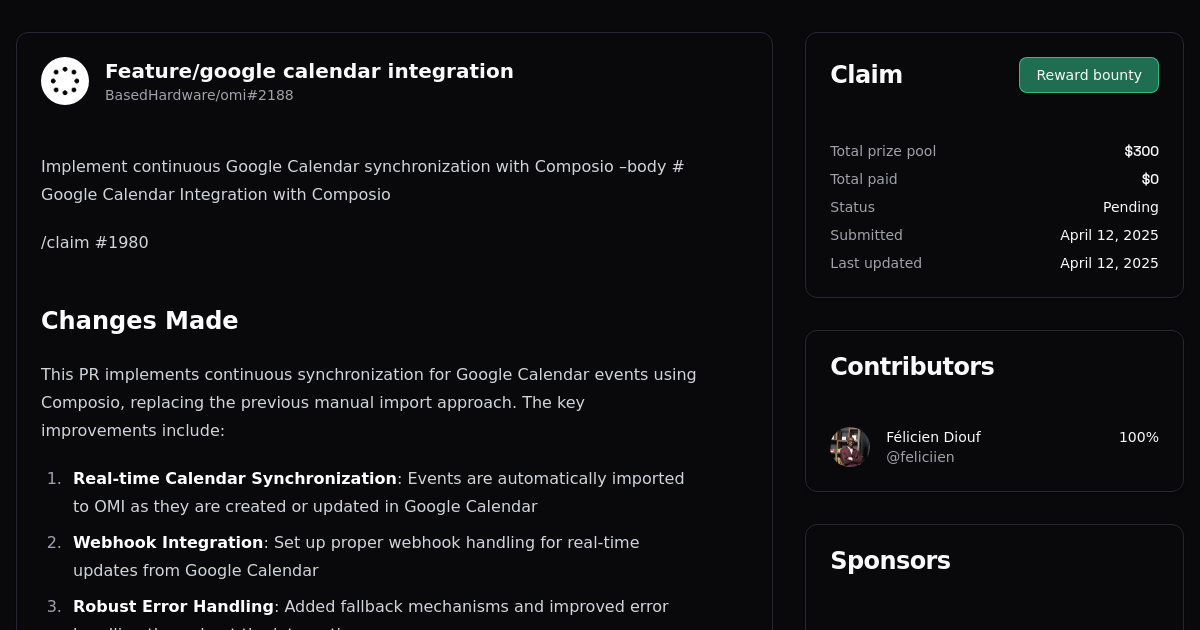The width and height of the screenshot is (1200, 630).
Task: Open the BasedHardware/omi#2188 link
Action: click(199, 95)
